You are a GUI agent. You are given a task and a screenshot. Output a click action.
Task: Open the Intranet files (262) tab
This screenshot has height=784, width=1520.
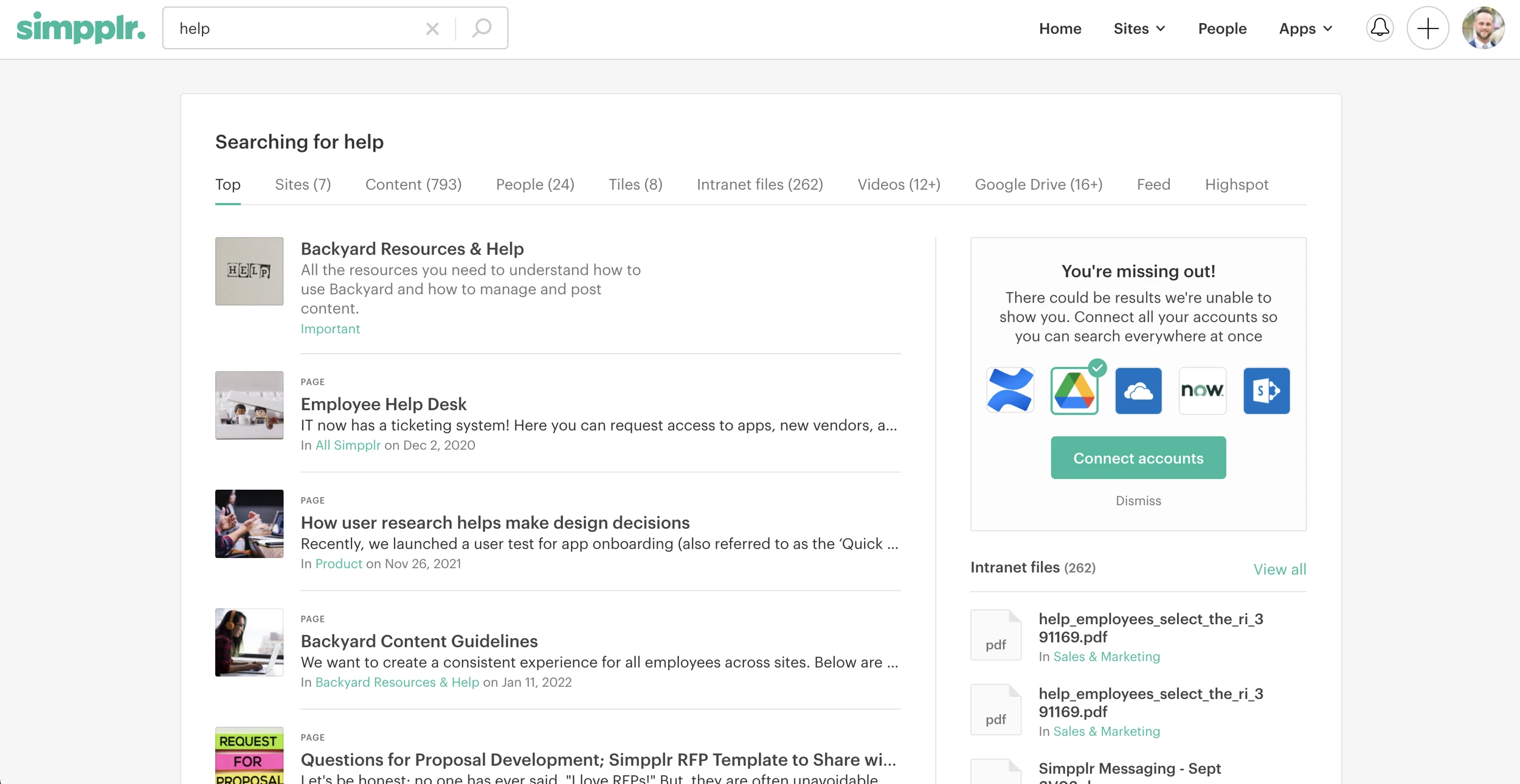pos(759,184)
